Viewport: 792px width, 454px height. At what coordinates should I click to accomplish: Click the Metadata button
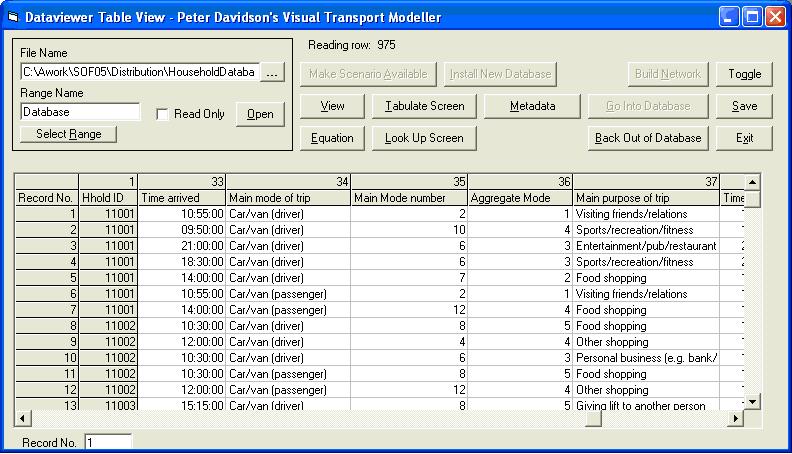532,106
